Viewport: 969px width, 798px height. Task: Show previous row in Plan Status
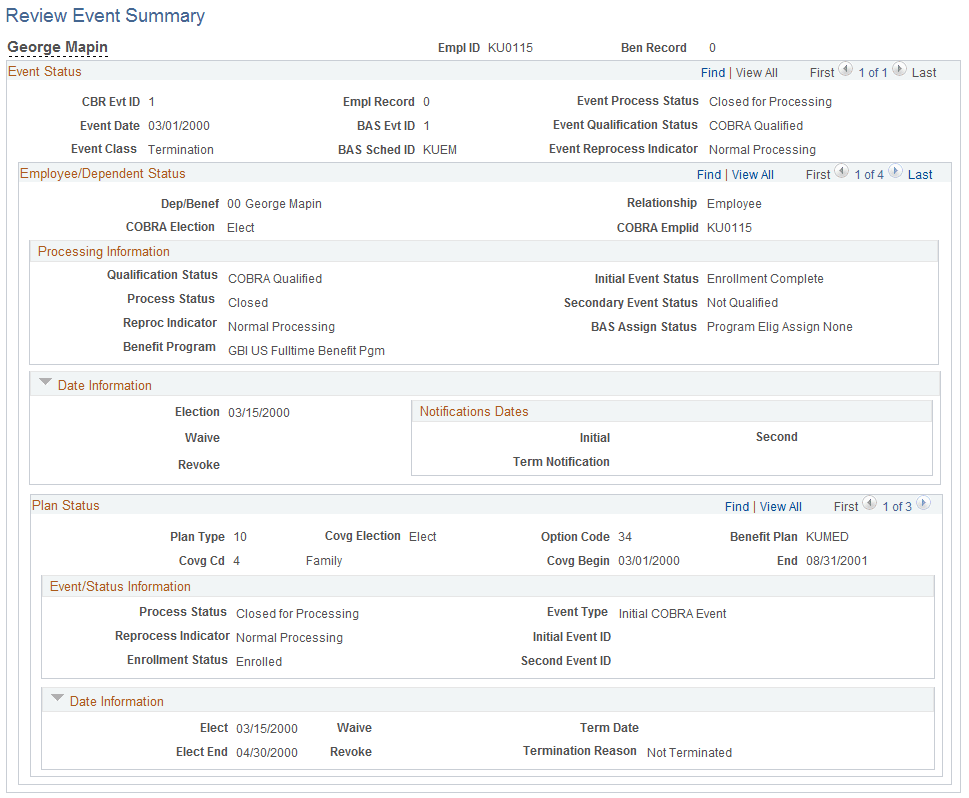click(x=870, y=504)
